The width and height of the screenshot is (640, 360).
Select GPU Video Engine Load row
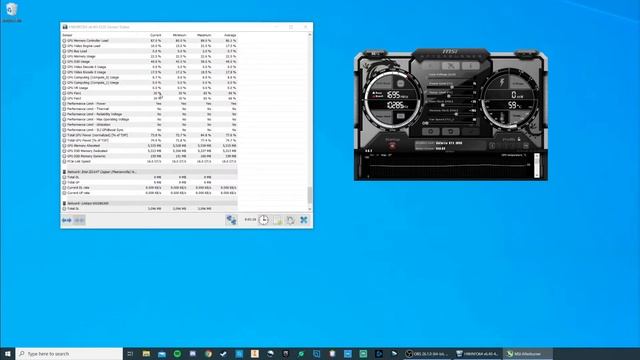tap(149, 46)
